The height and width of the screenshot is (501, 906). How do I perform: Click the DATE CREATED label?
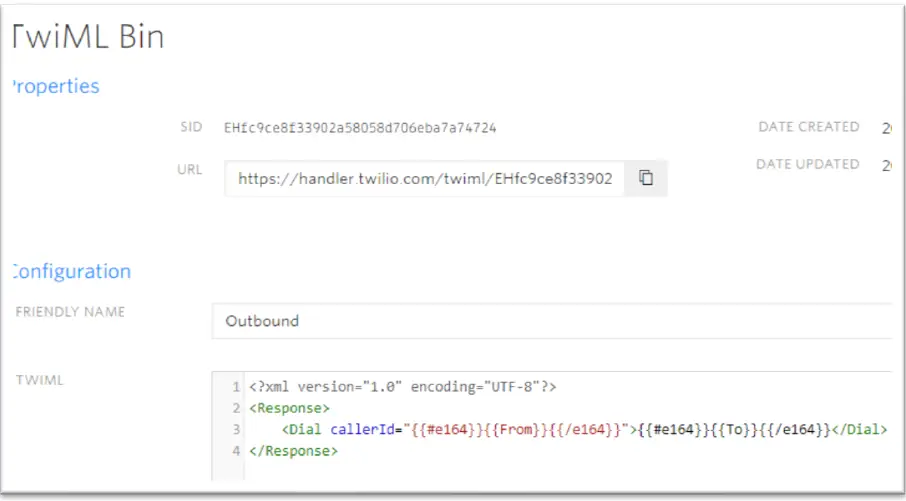pos(808,127)
